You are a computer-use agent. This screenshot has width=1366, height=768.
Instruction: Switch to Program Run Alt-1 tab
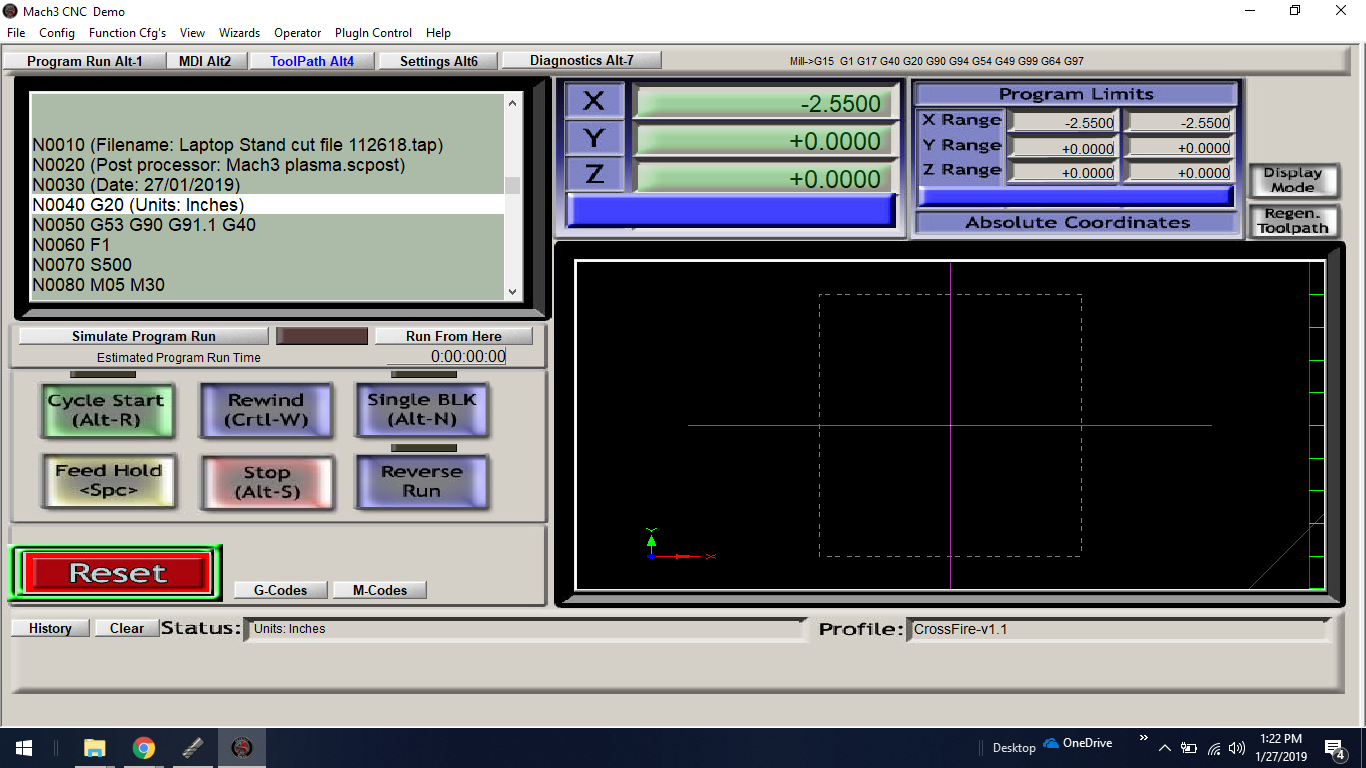click(84, 61)
